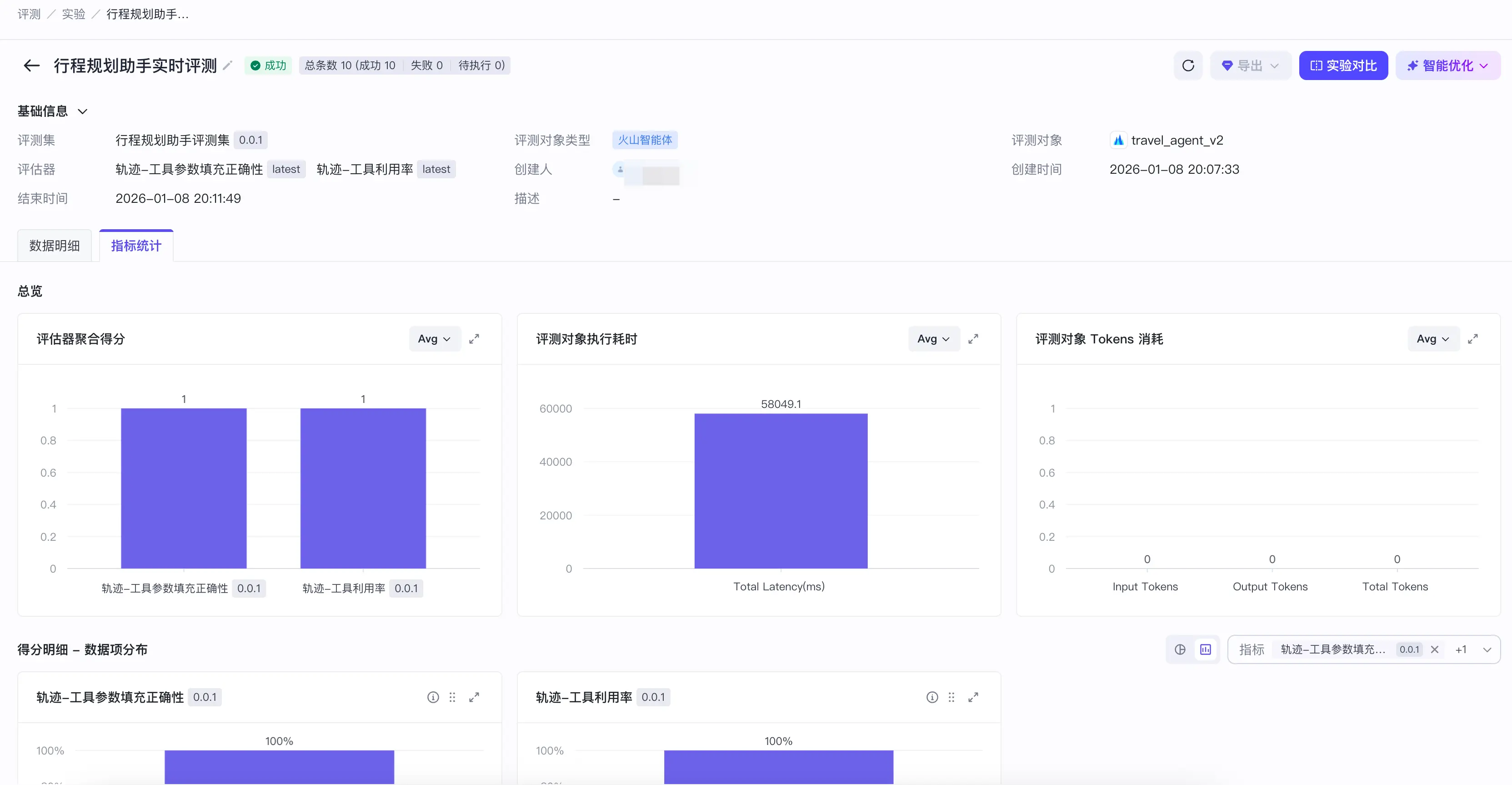Viewport: 1512px width, 785px height.
Task: Open the travel_agent_v2 evaluation target
Action: coord(1177,141)
